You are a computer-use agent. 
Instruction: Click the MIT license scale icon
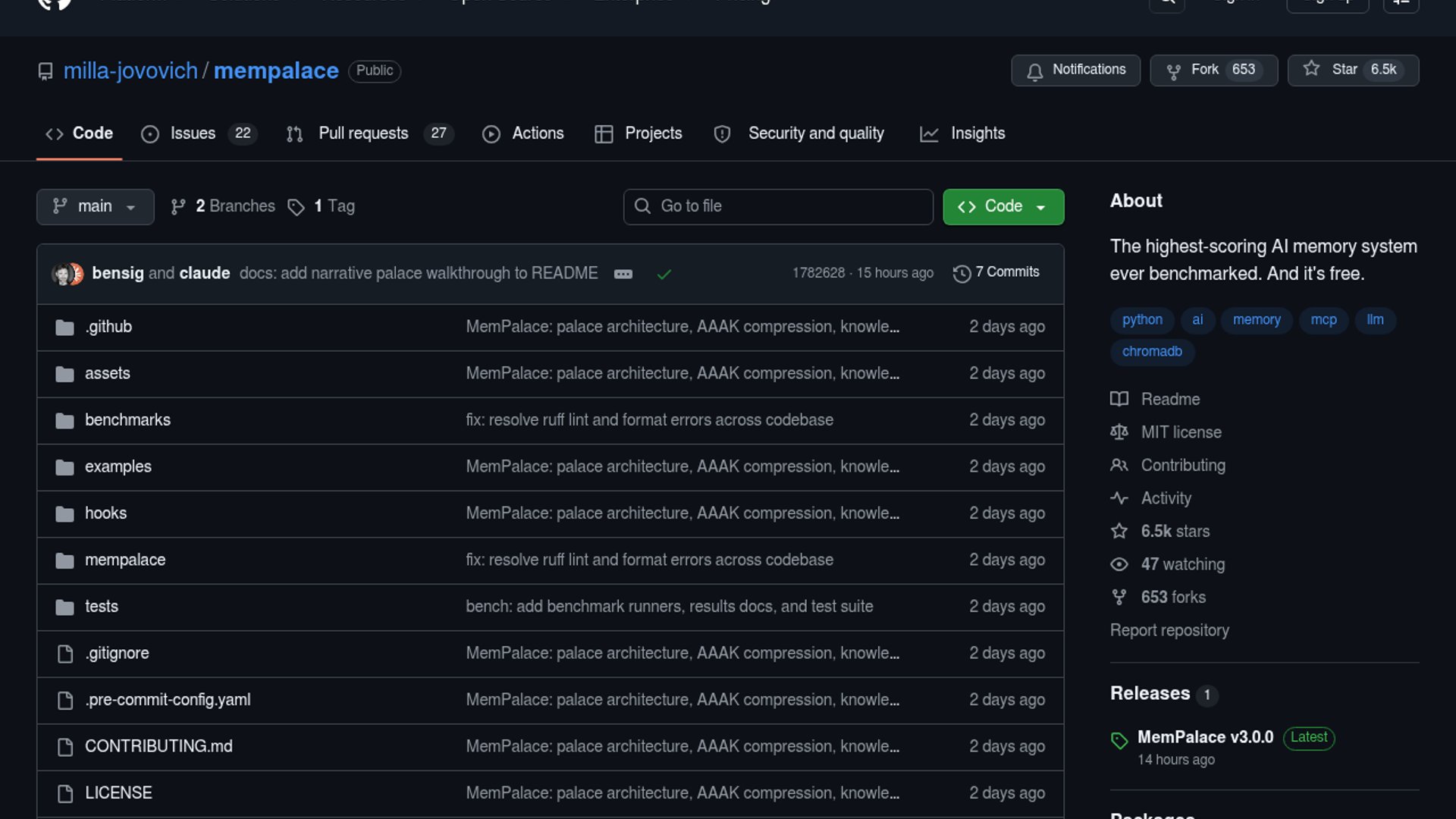click(1119, 432)
